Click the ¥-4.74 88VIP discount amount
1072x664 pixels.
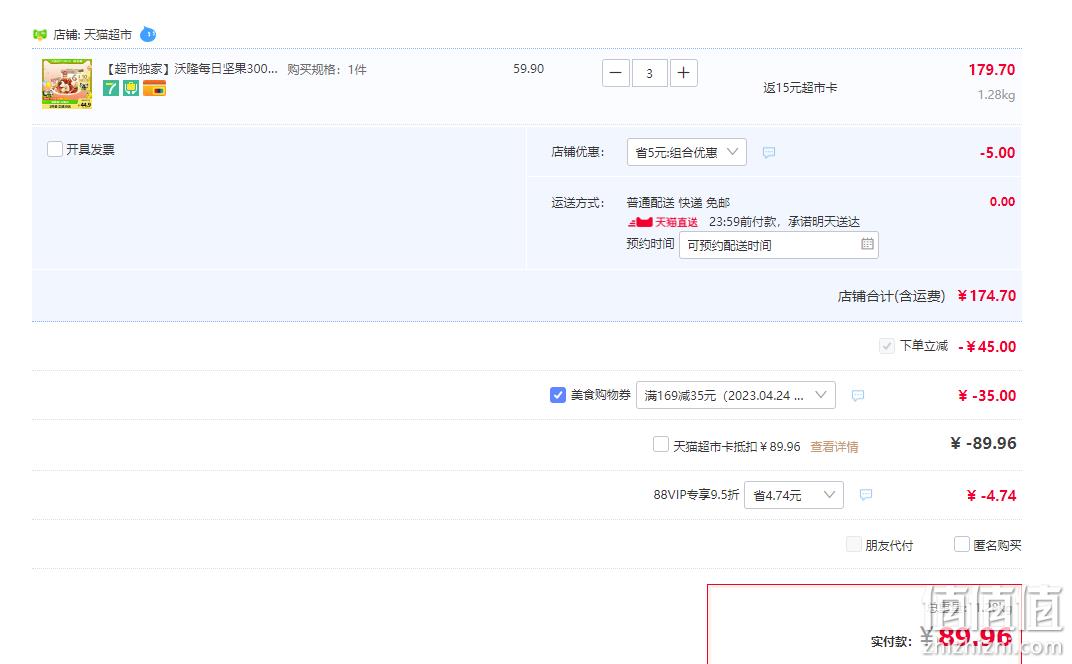coord(991,496)
